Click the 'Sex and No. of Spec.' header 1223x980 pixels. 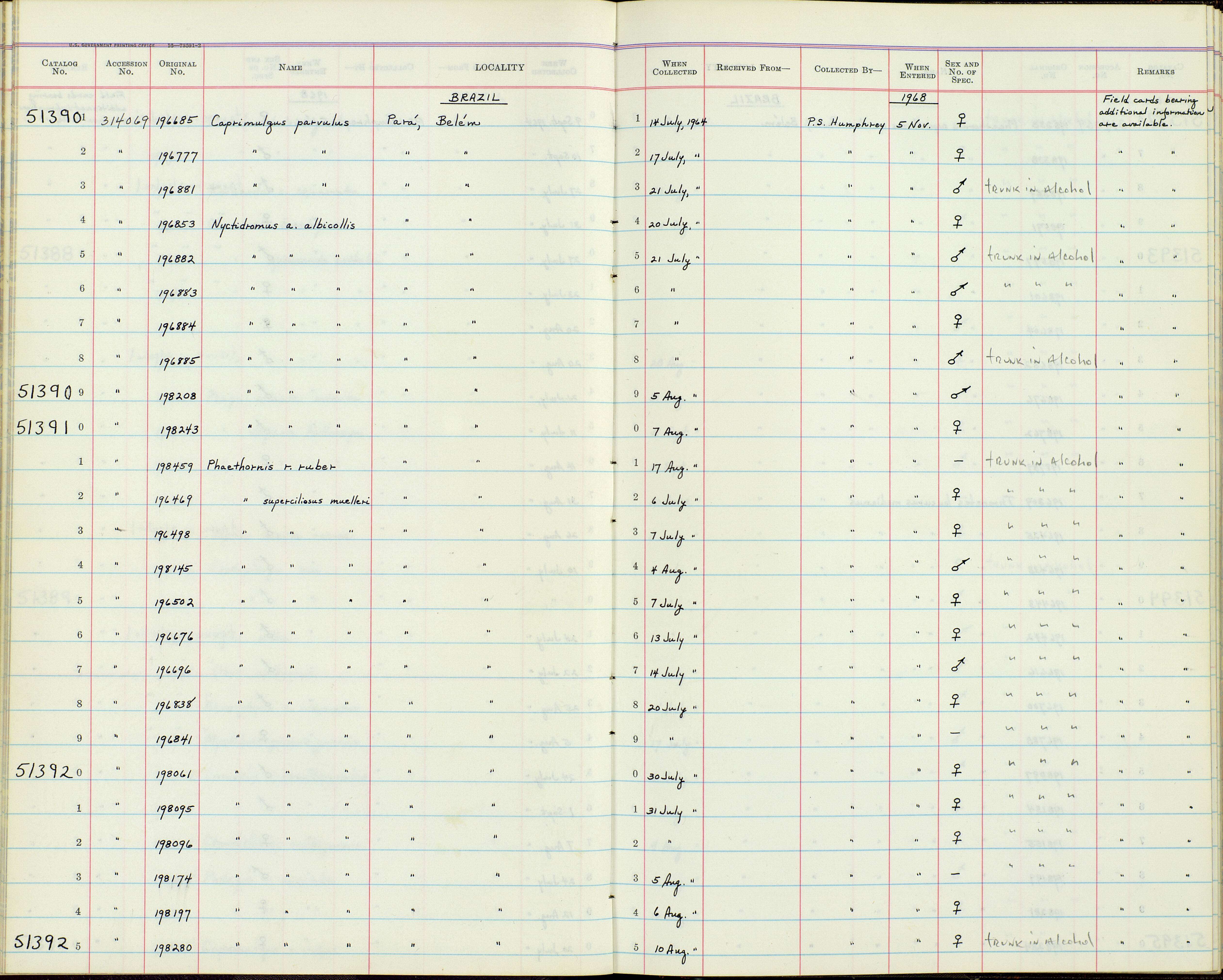pos(962,72)
